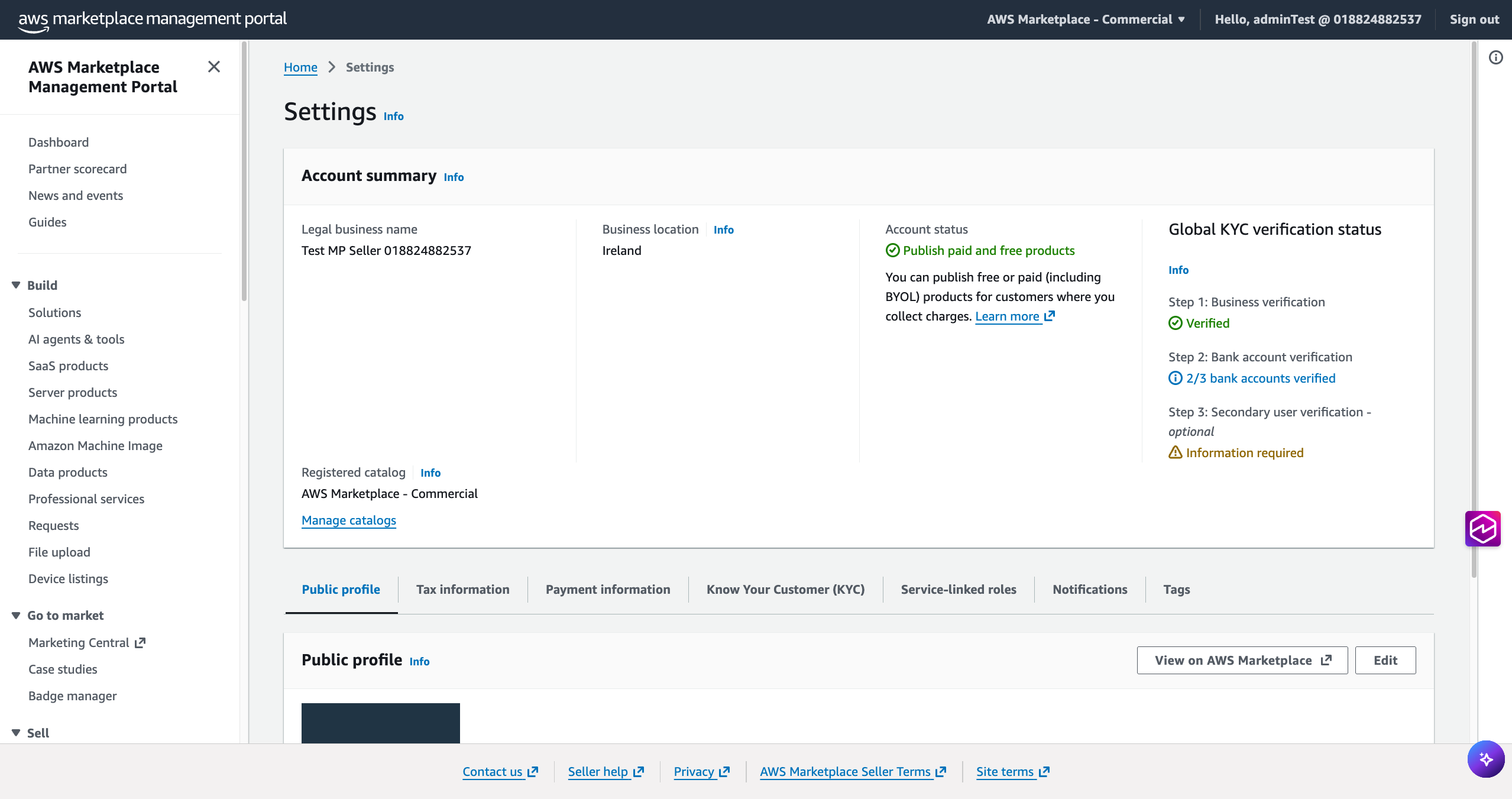This screenshot has width=1512, height=799.
Task: Collapse the Sell section
Action: [16, 733]
